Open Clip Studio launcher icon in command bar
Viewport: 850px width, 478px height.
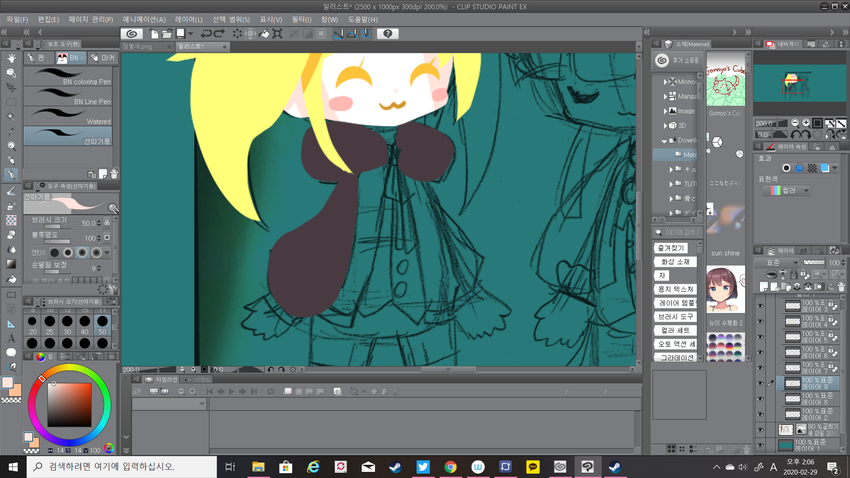(x=132, y=34)
